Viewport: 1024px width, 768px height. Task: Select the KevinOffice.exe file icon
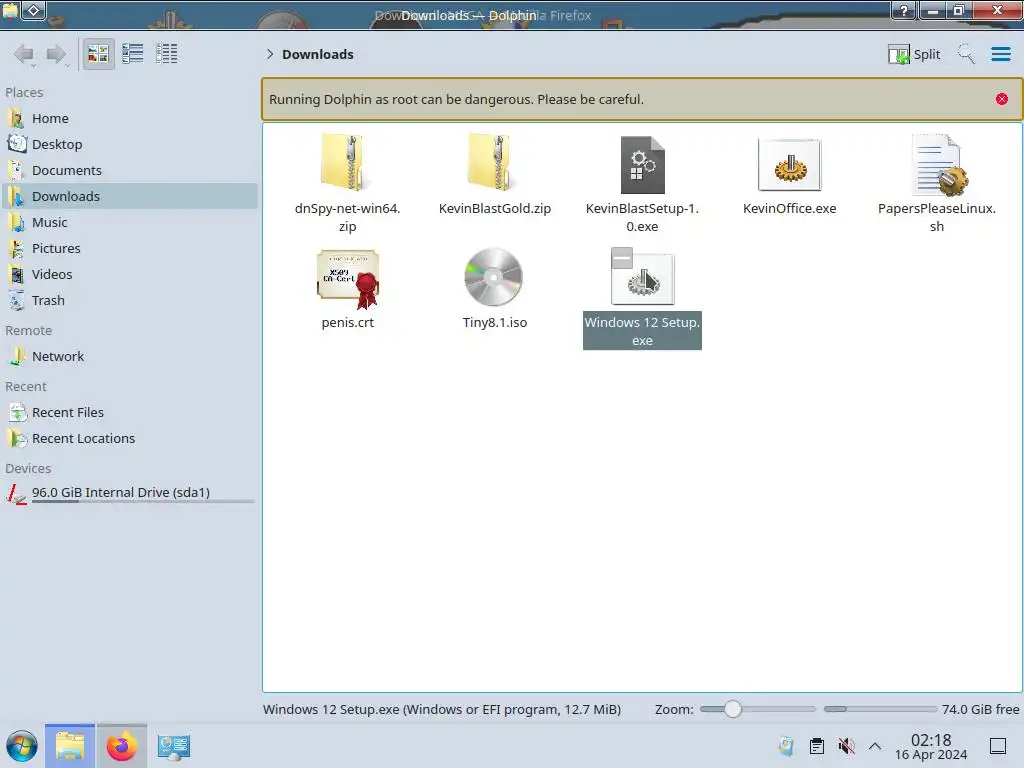pos(790,165)
